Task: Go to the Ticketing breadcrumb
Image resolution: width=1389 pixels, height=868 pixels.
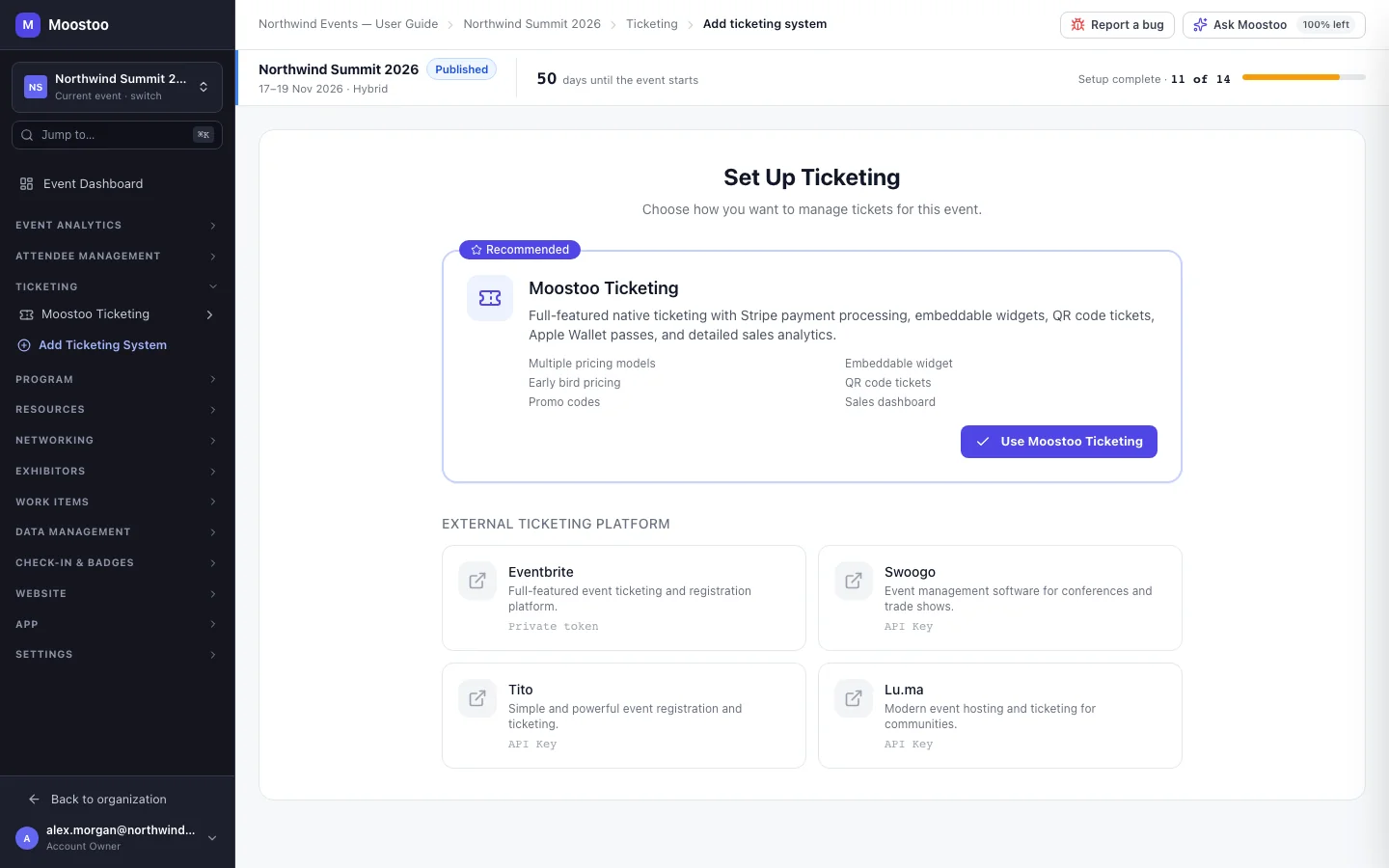Action: click(652, 24)
